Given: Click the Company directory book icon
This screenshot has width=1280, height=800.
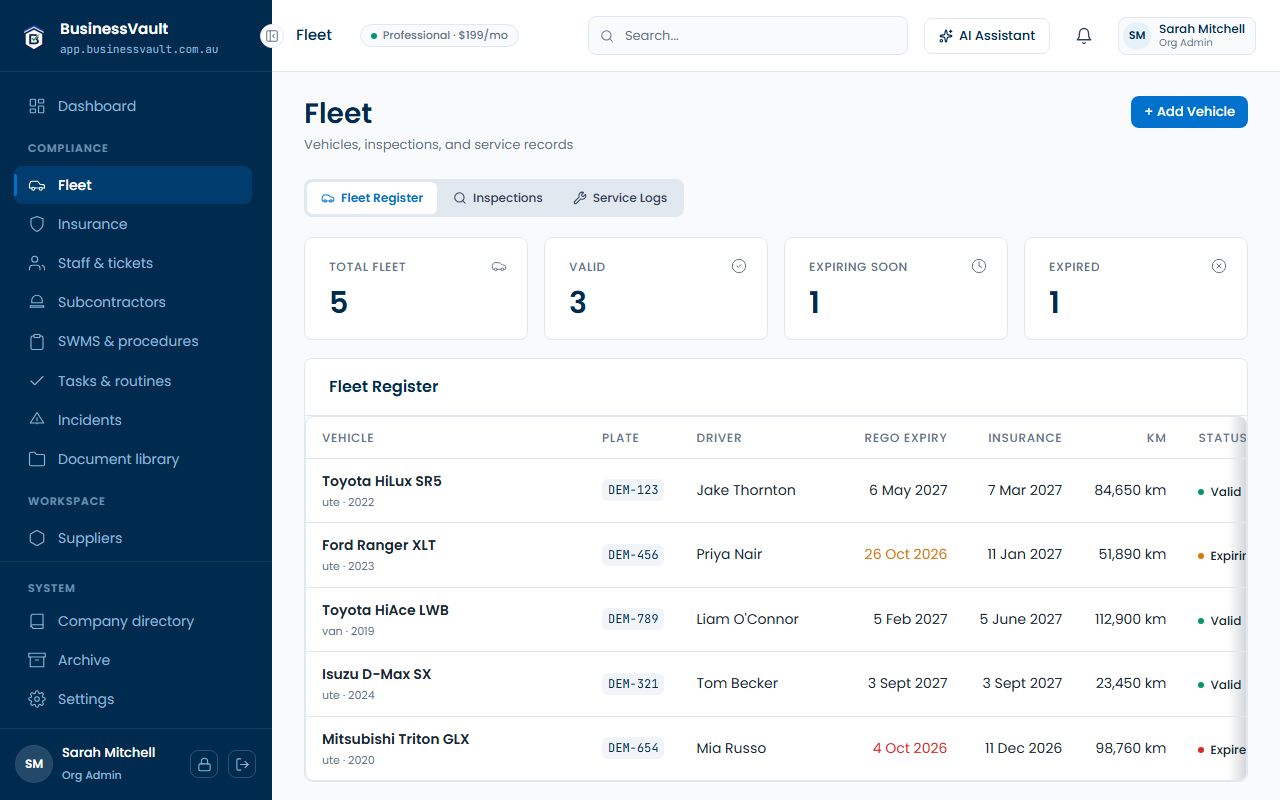Looking at the screenshot, I should tap(37, 621).
